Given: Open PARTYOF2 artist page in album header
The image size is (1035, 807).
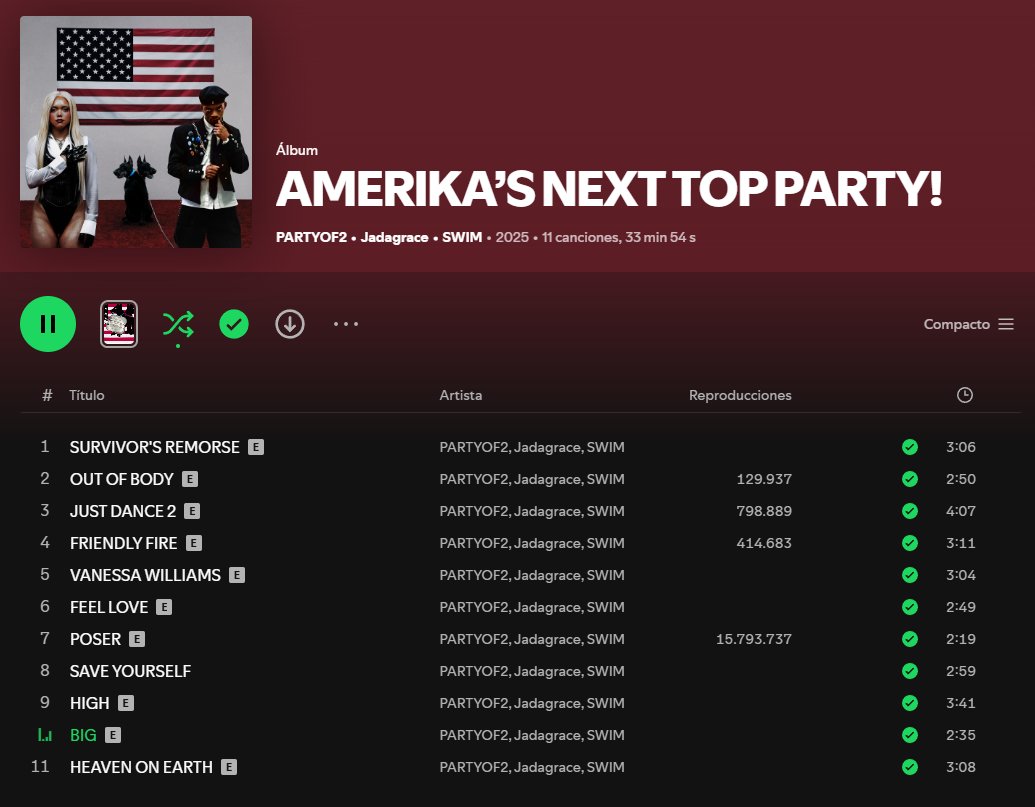Looking at the screenshot, I should coord(311,238).
